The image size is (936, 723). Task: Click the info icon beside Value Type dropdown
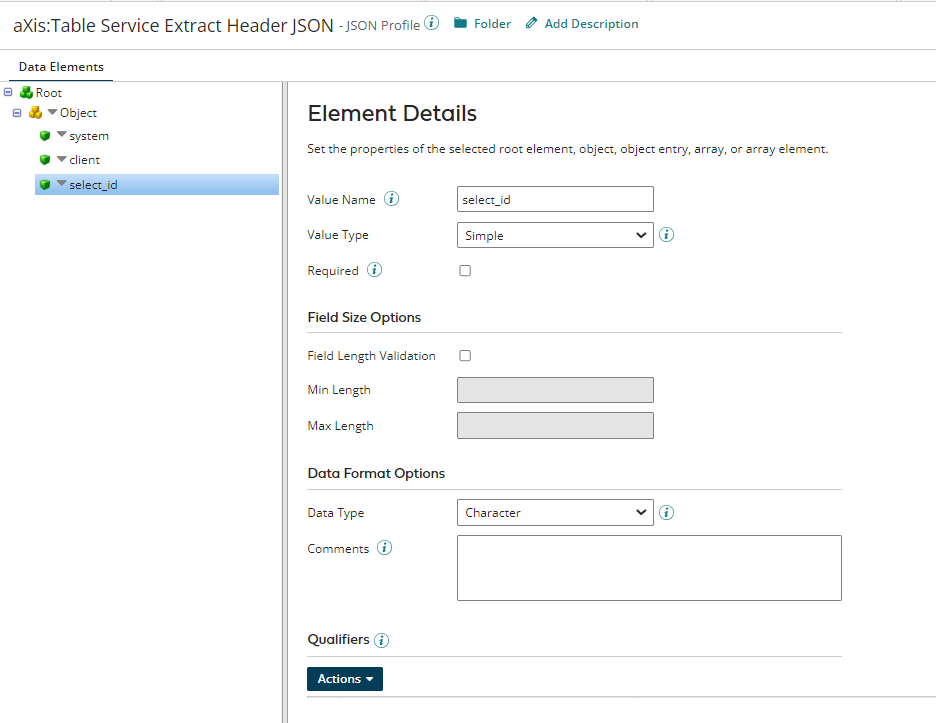click(x=666, y=234)
